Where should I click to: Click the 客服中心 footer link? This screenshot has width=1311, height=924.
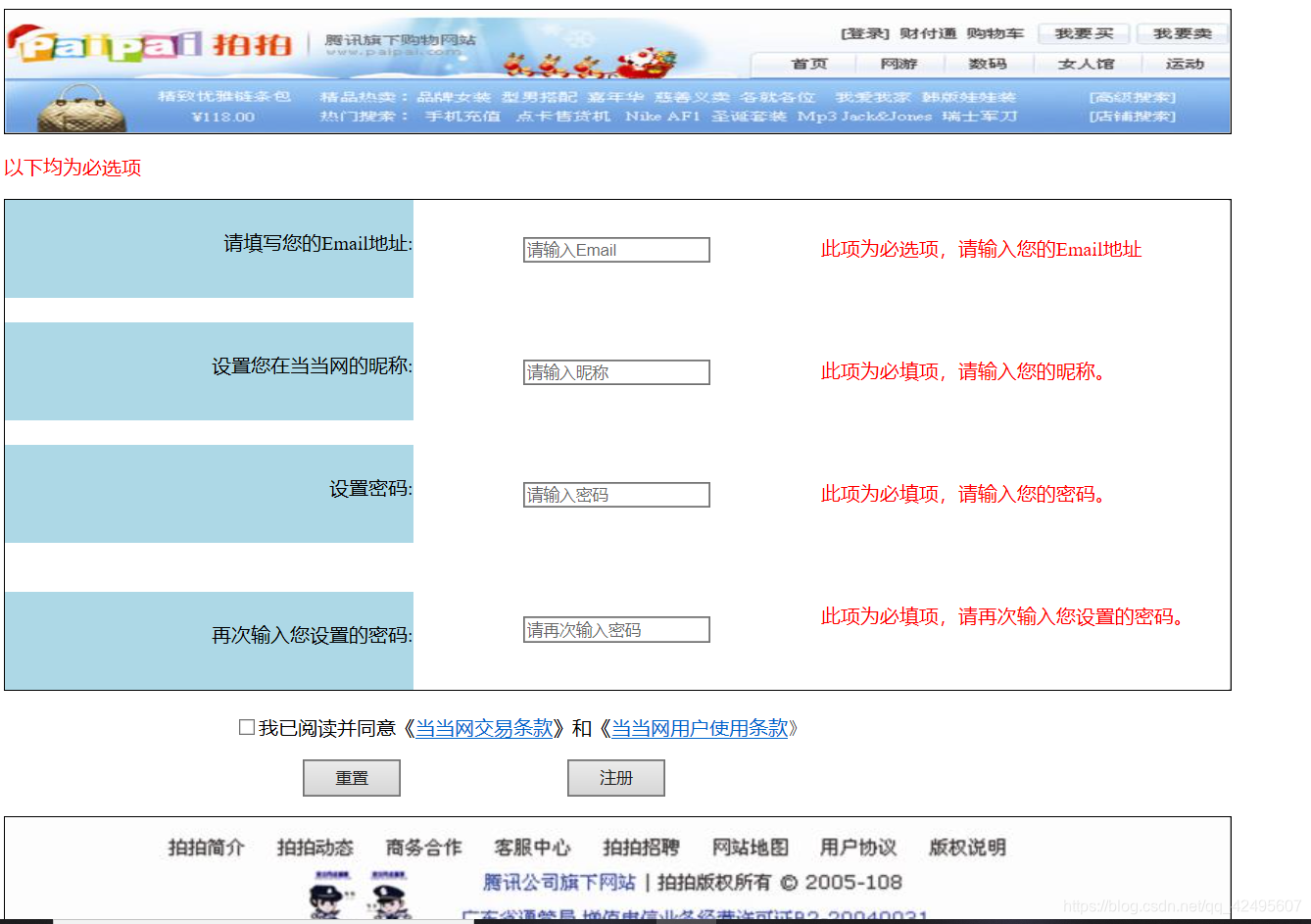(532, 848)
